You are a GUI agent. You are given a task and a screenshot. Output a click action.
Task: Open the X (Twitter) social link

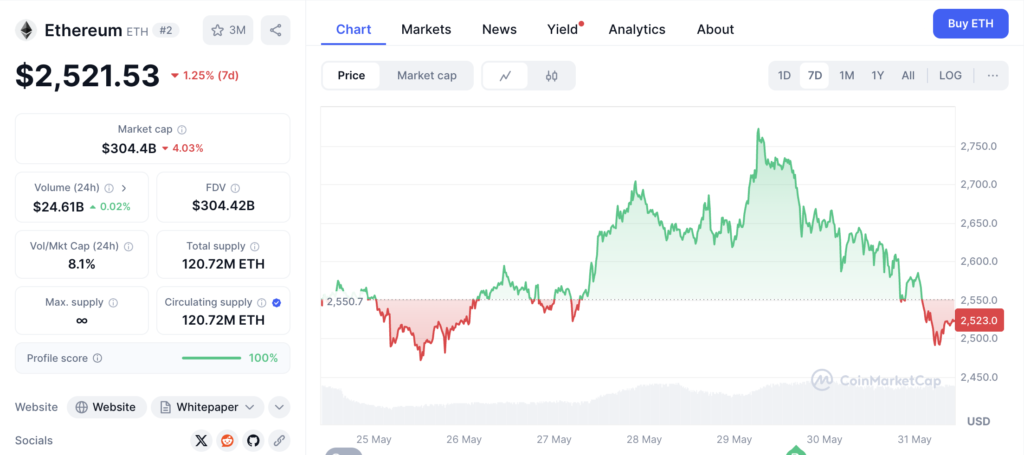202,440
